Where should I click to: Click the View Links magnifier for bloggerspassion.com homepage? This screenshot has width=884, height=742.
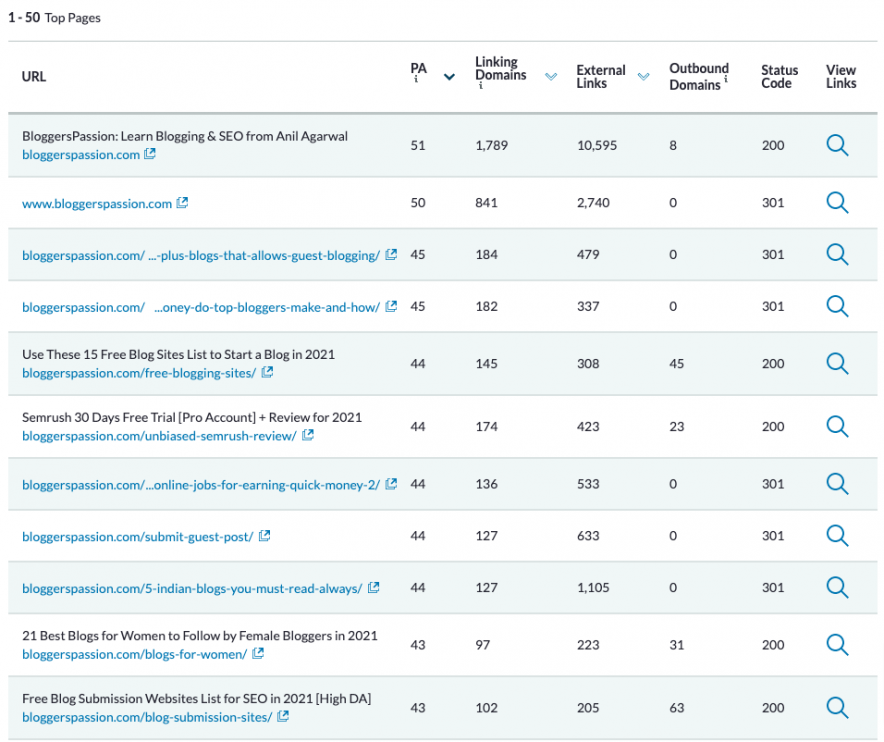(x=837, y=145)
